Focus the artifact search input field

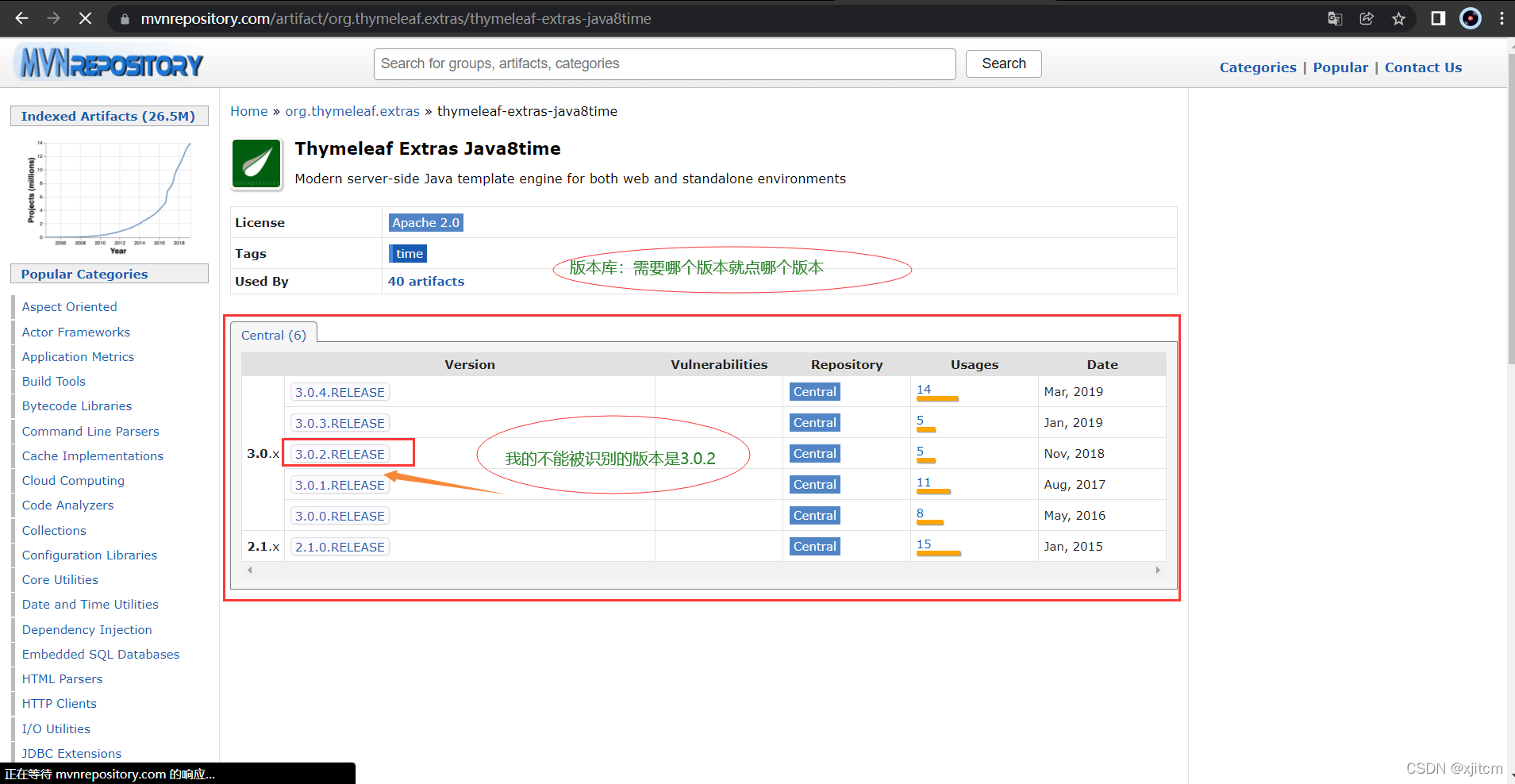pos(664,63)
